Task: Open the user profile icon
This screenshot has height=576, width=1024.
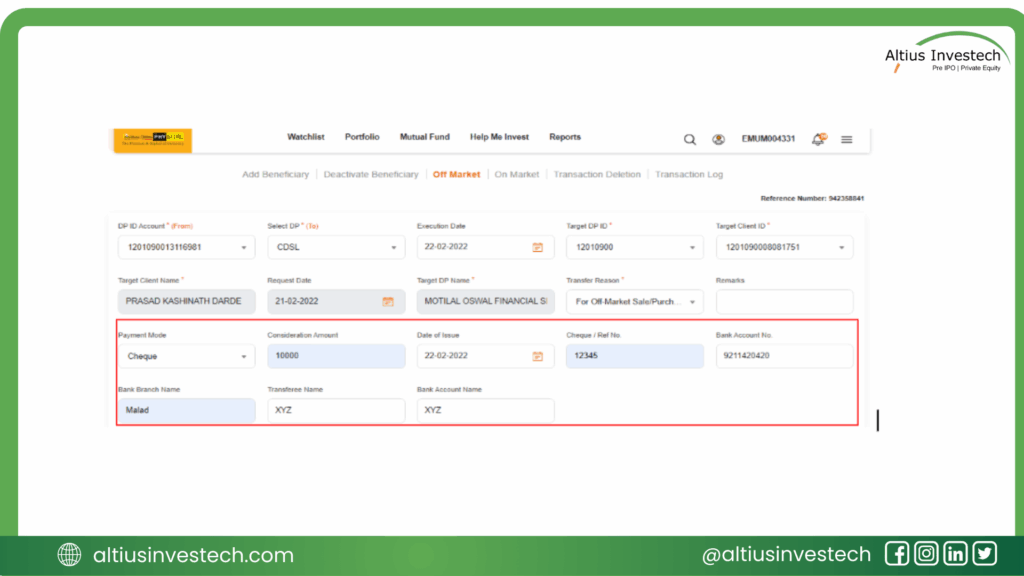Action: pyautogui.click(x=718, y=139)
